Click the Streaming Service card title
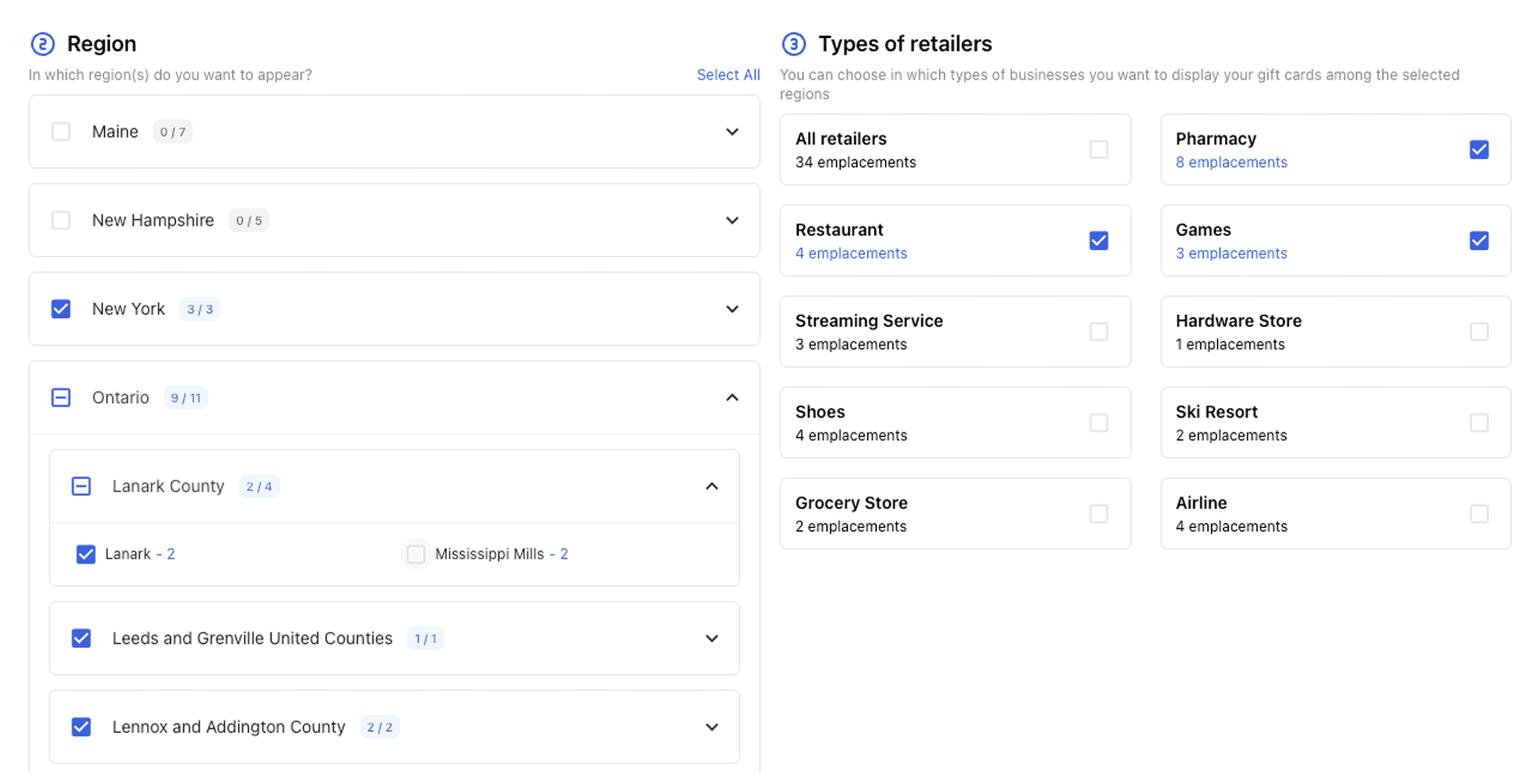The width and height of the screenshot is (1539, 784). coord(869,320)
